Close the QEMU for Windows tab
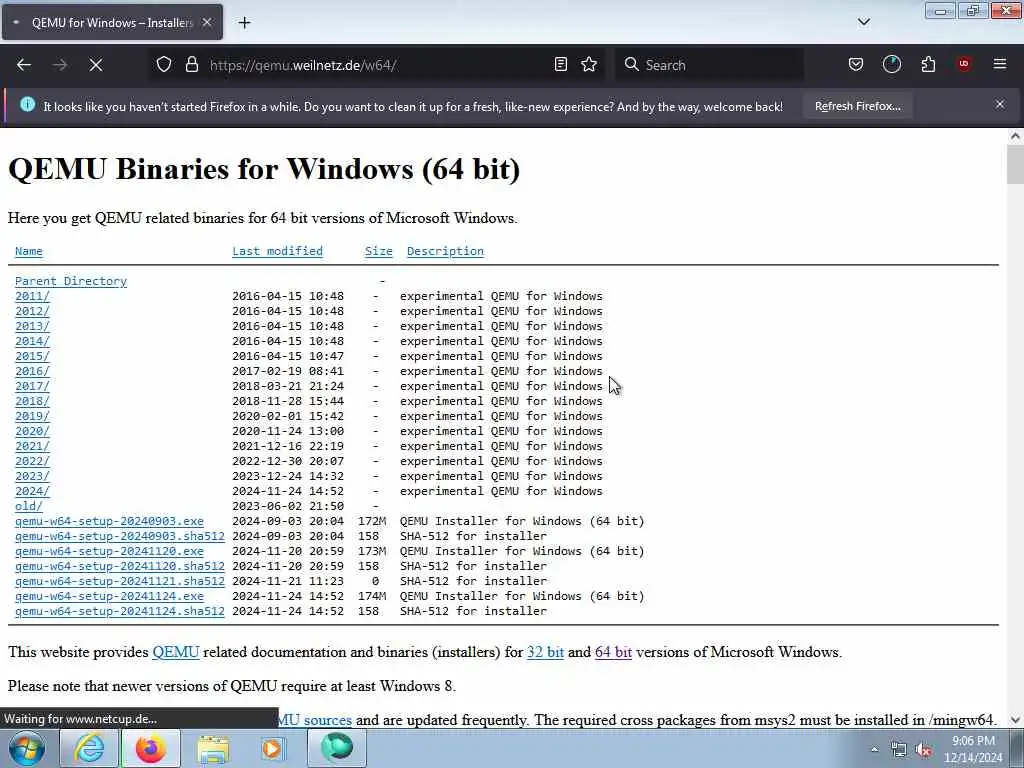1024x768 pixels. [x=207, y=22]
